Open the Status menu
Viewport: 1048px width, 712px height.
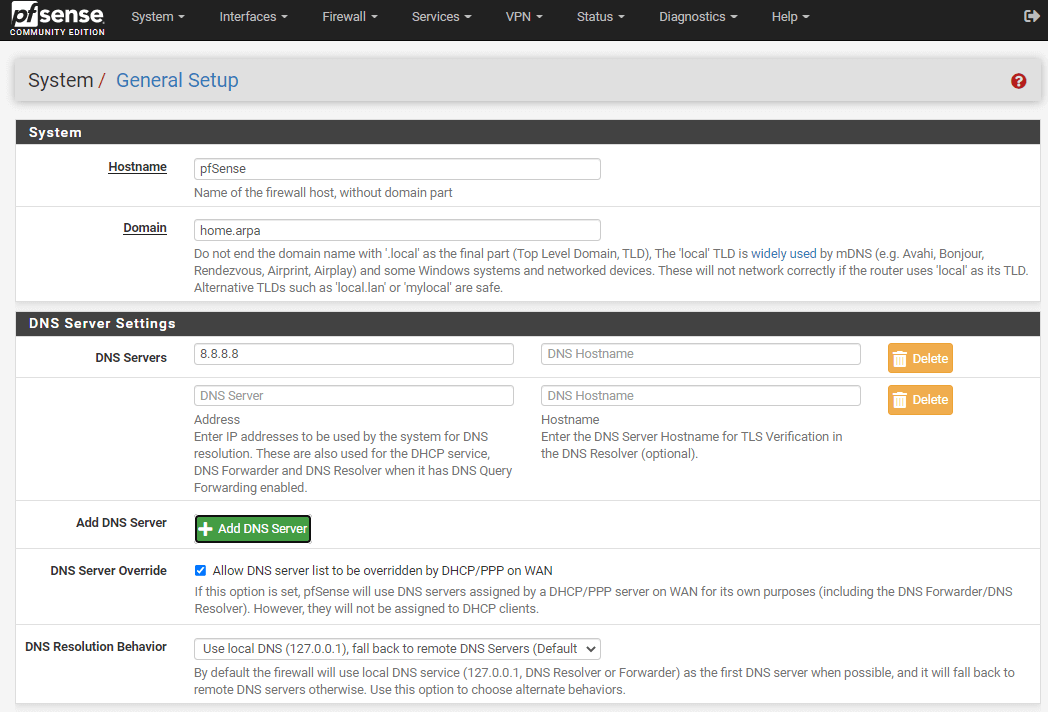[600, 17]
